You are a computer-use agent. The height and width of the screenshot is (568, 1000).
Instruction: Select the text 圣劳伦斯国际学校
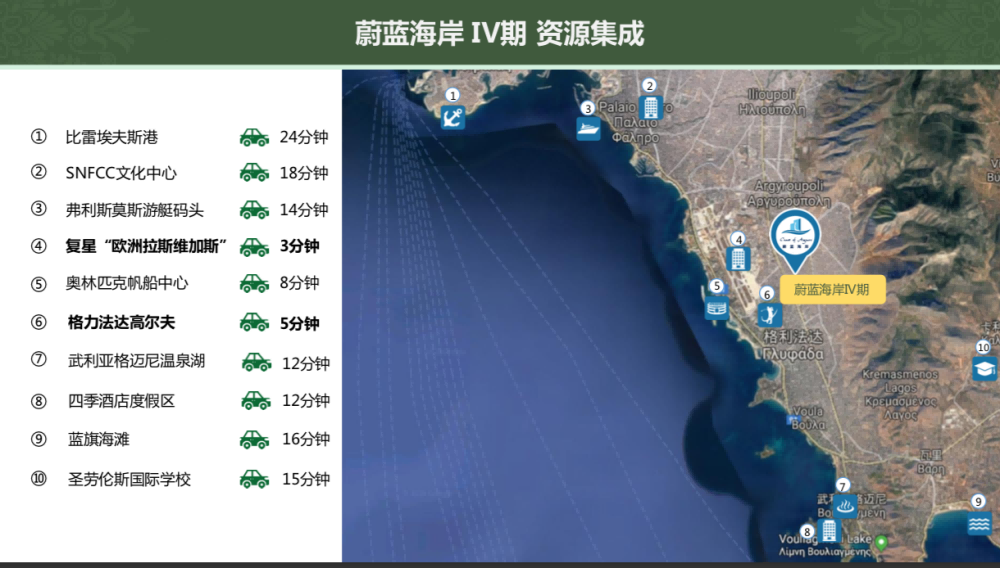(129, 479)
